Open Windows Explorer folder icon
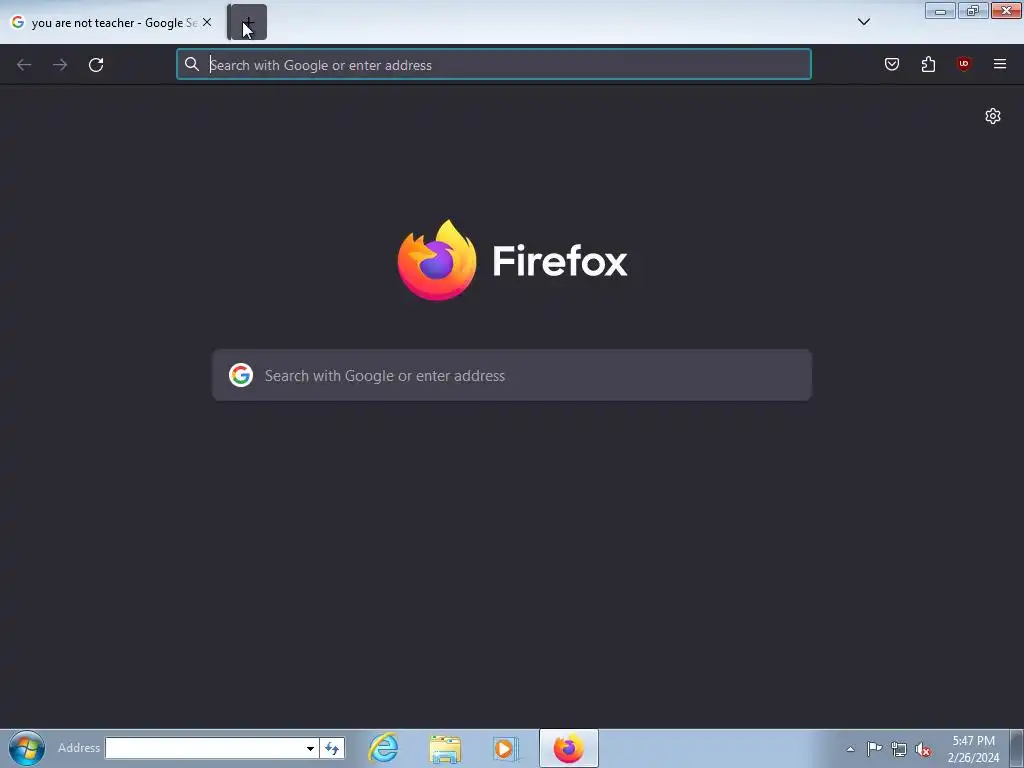Image resolution: width=1024 pixels, height=768 pixels. (445, 748)
